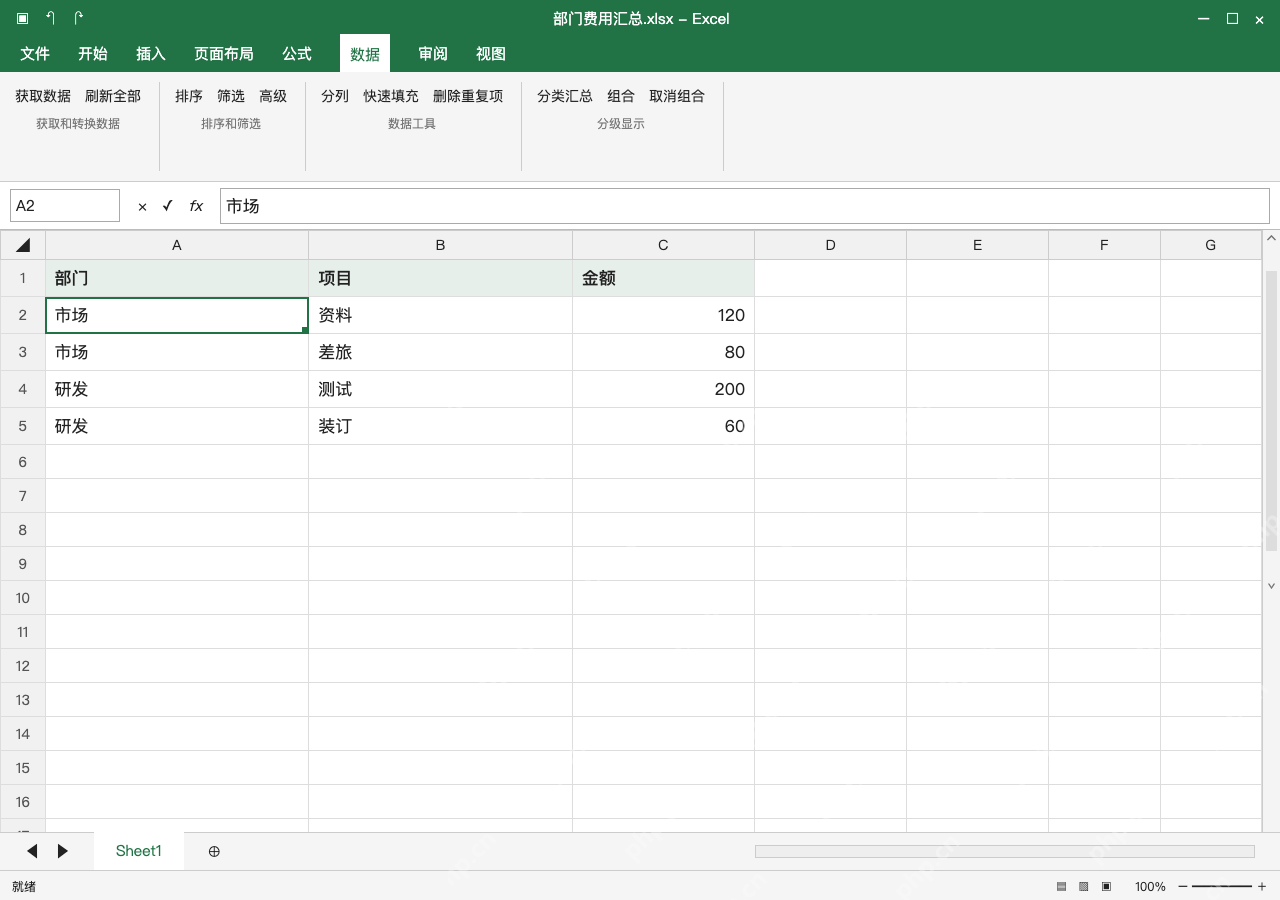Enable 筛选 on the data
Screen dimensions: 1280x900
pyautogui.click(x=231, y=96)
